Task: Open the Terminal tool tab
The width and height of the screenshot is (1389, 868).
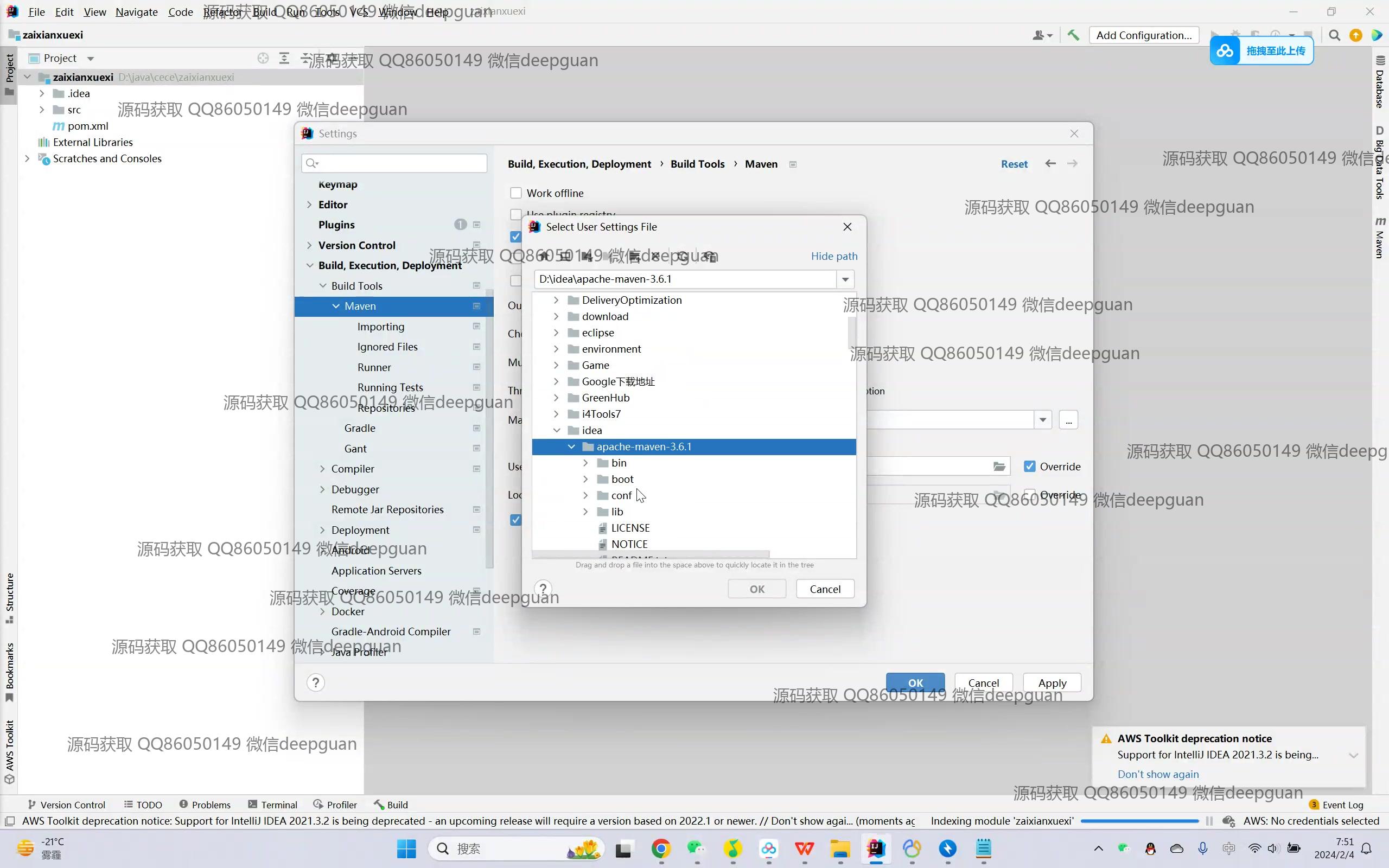Action: click(x=272, y=805)
